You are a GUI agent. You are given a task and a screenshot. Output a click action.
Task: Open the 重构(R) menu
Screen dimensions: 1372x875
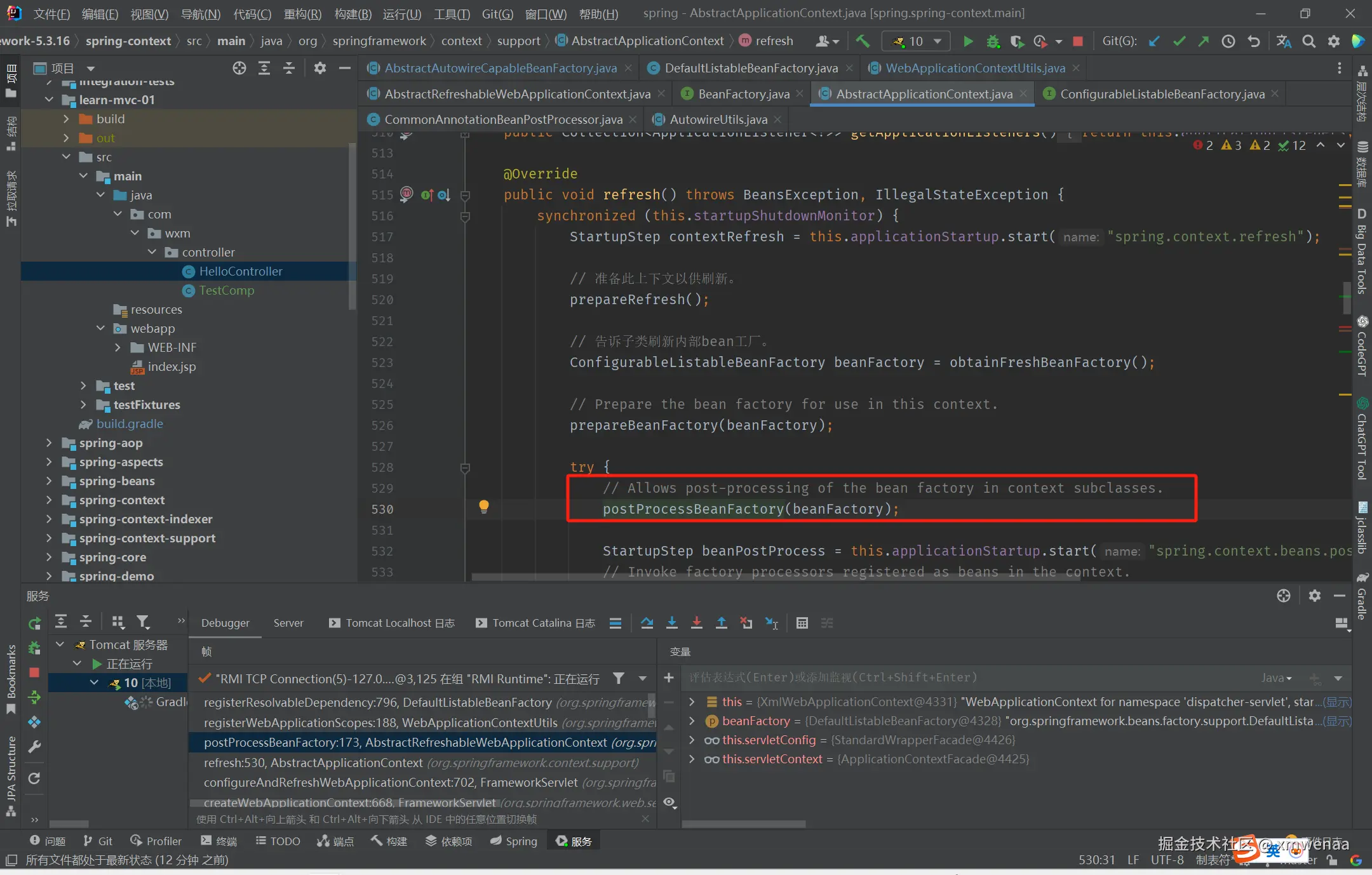point(302,13)
